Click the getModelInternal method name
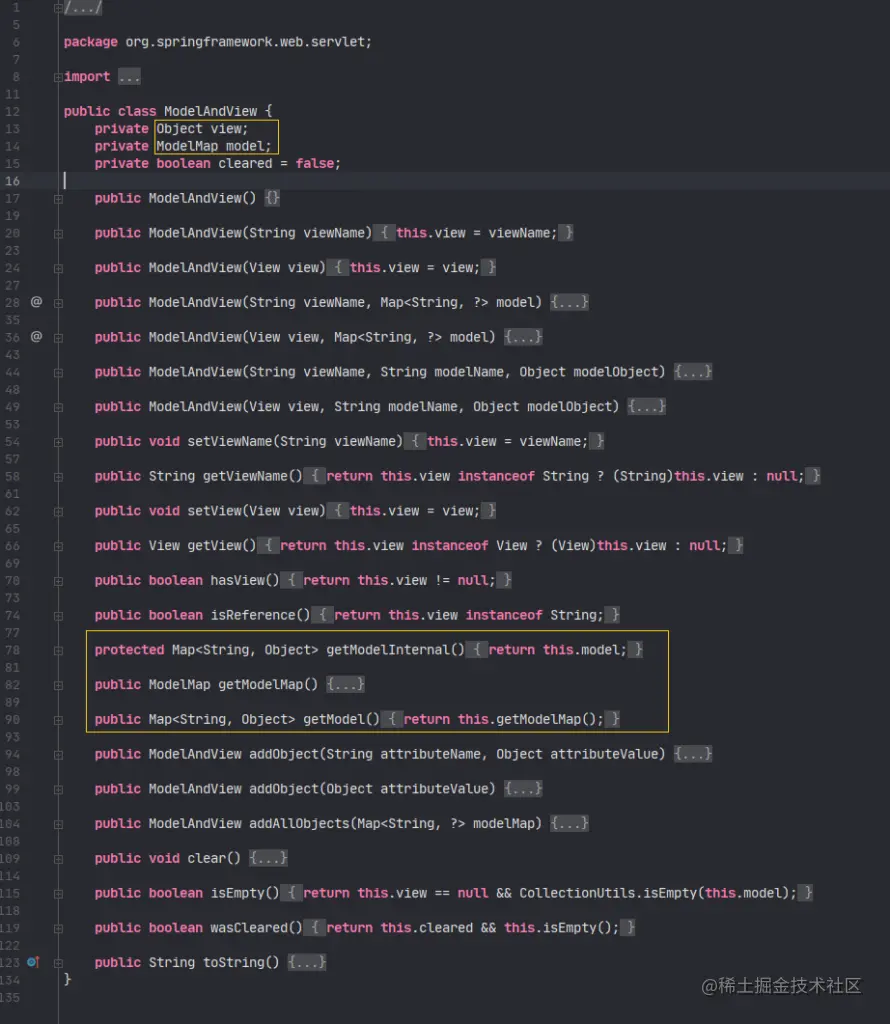 tap(388, 650)
